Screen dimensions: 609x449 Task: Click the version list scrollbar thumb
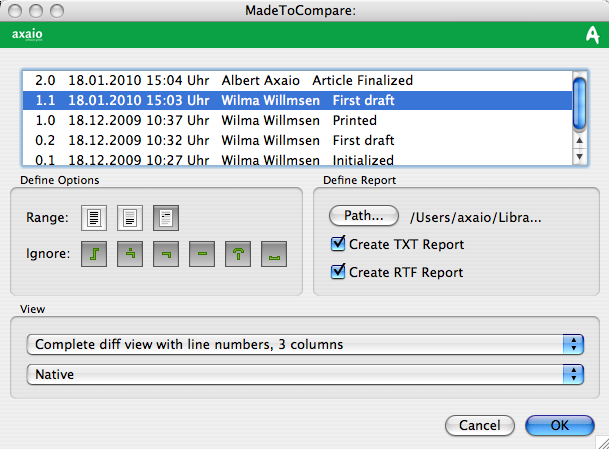pos(579,104)
